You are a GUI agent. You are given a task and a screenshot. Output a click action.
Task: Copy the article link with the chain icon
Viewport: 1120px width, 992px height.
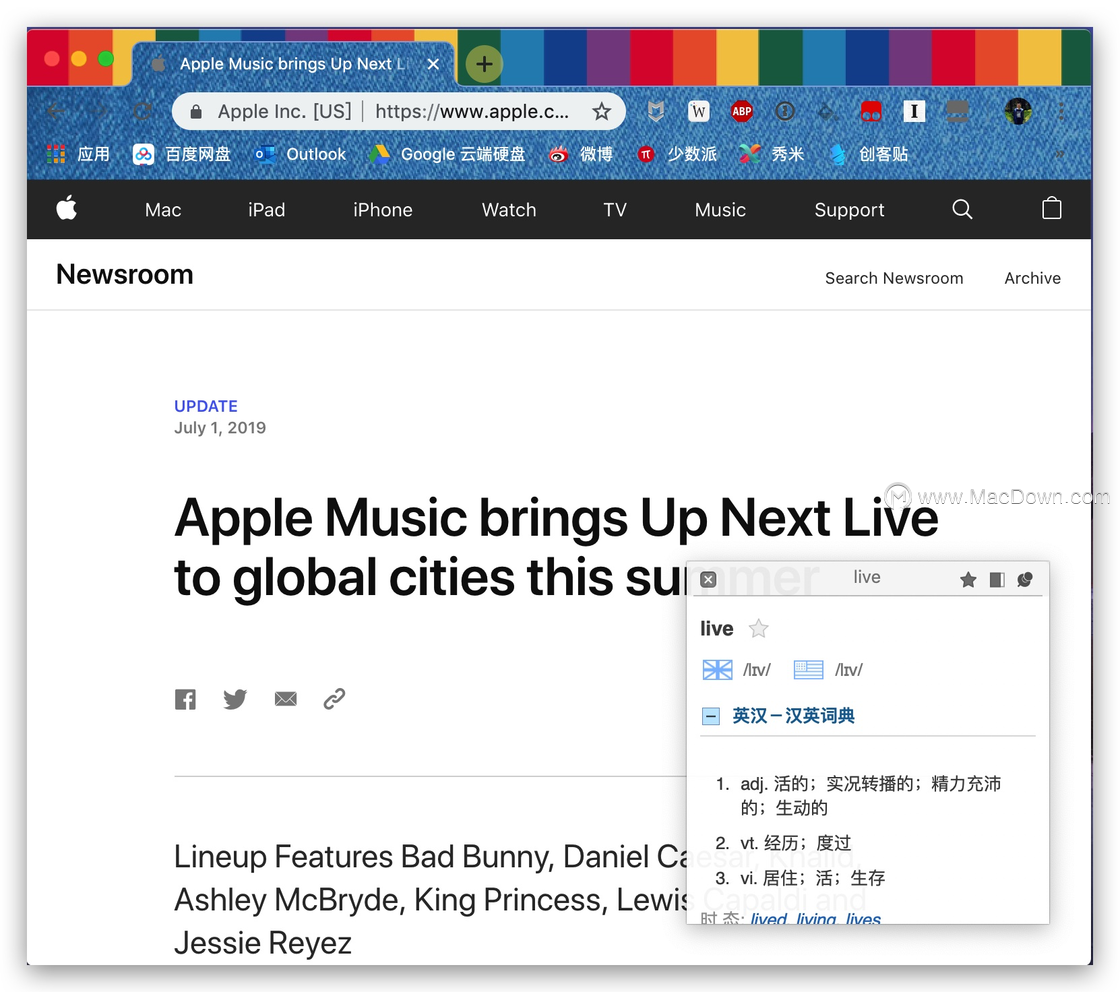pos(334,698)
